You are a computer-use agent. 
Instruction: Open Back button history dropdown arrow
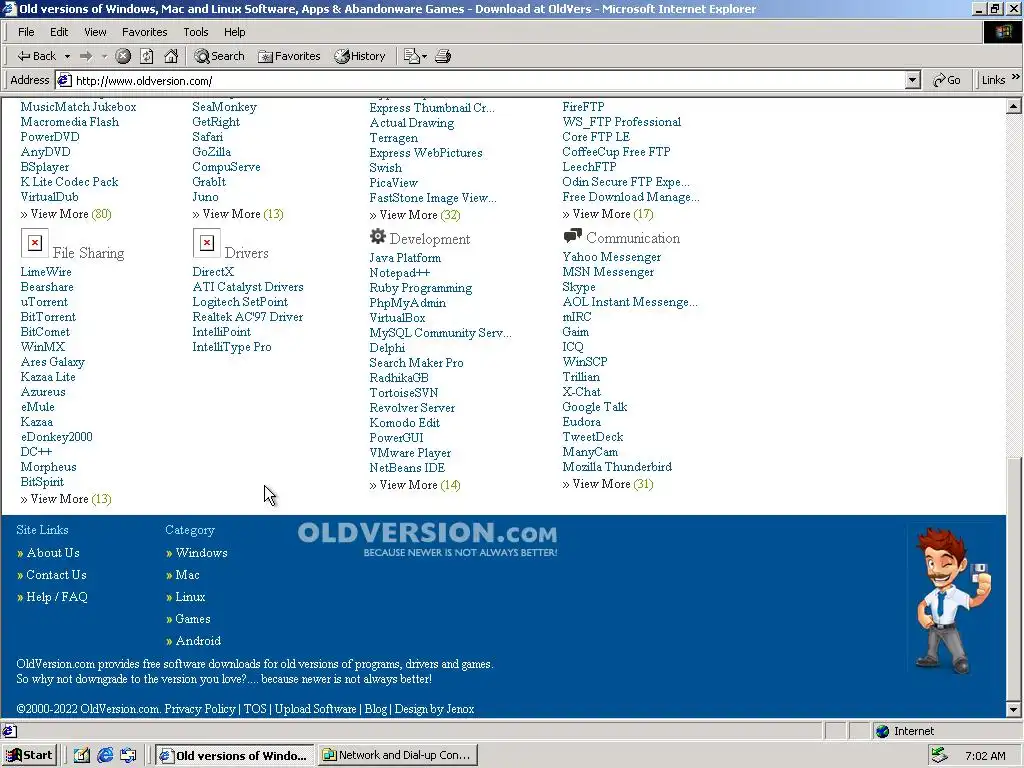click(67, 56)
